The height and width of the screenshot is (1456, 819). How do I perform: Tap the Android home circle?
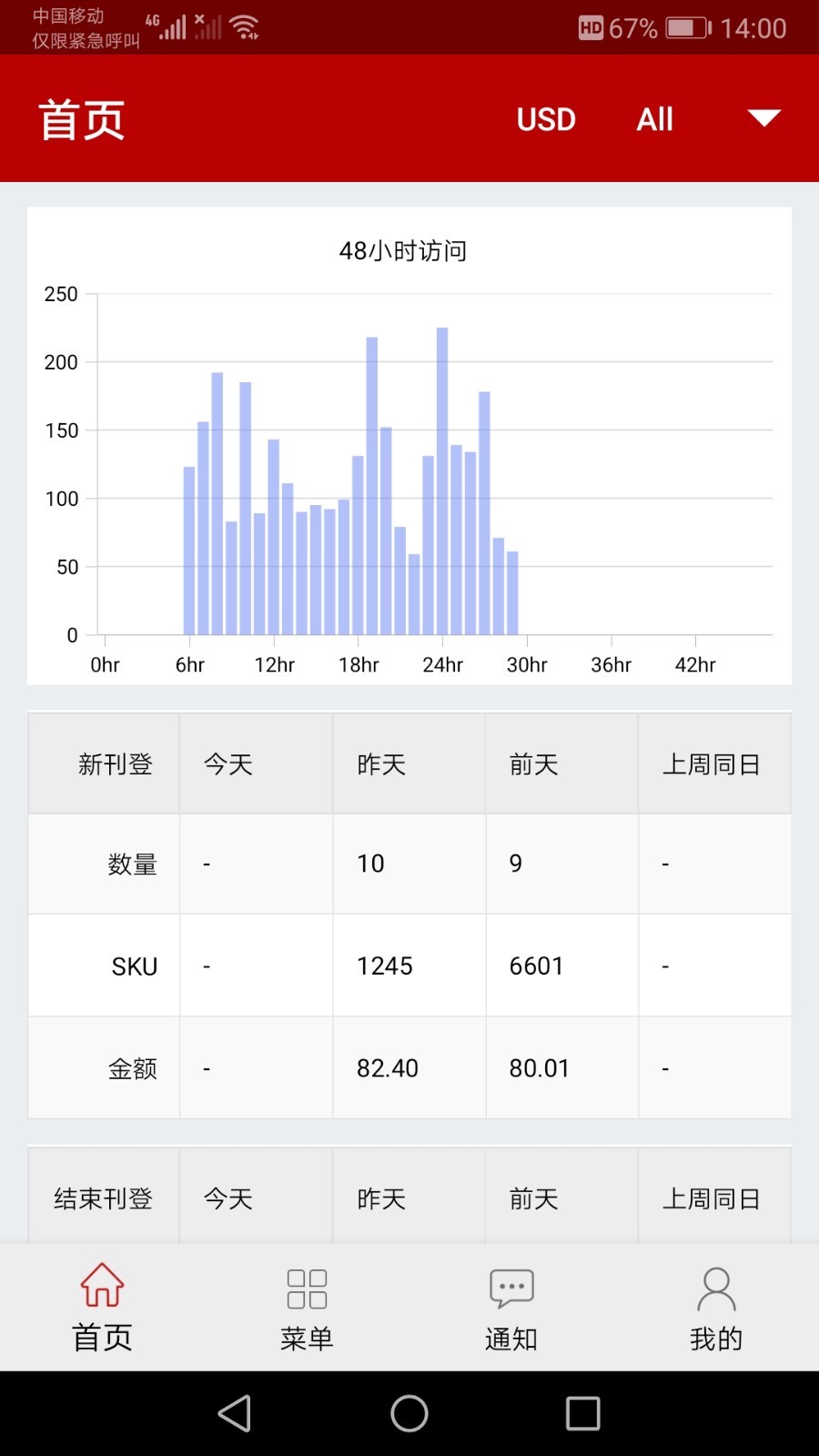[x=409, y=1413]
